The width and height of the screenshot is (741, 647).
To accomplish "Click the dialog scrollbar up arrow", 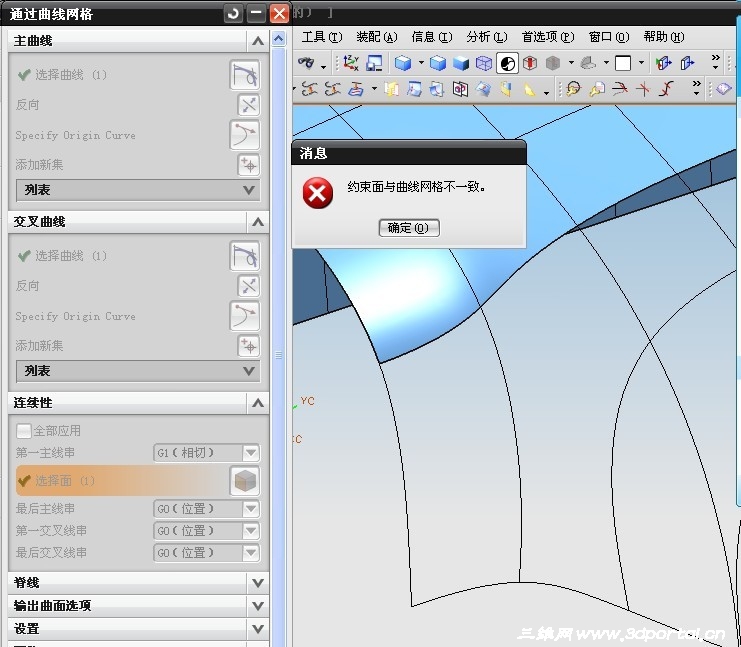I will point(279,38).
